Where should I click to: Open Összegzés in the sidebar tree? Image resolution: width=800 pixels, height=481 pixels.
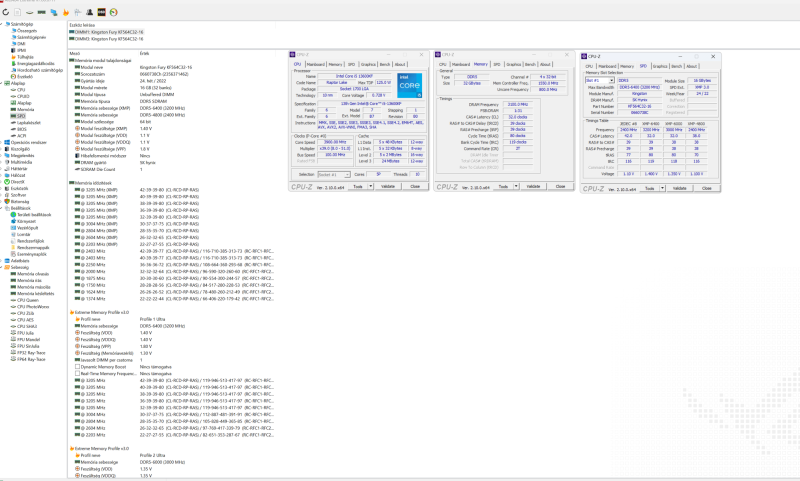pos(27,31)
